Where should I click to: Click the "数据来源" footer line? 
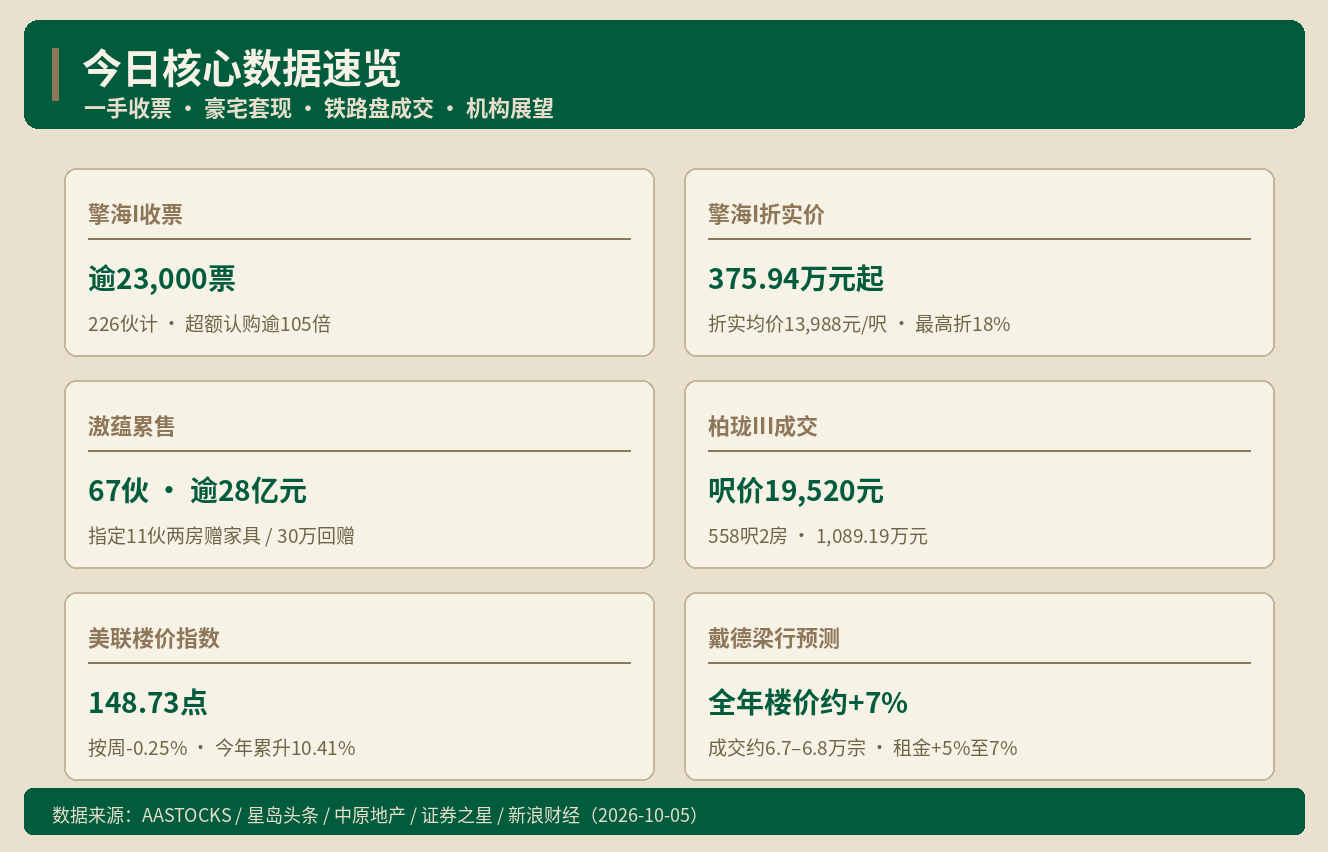[375, 815]
